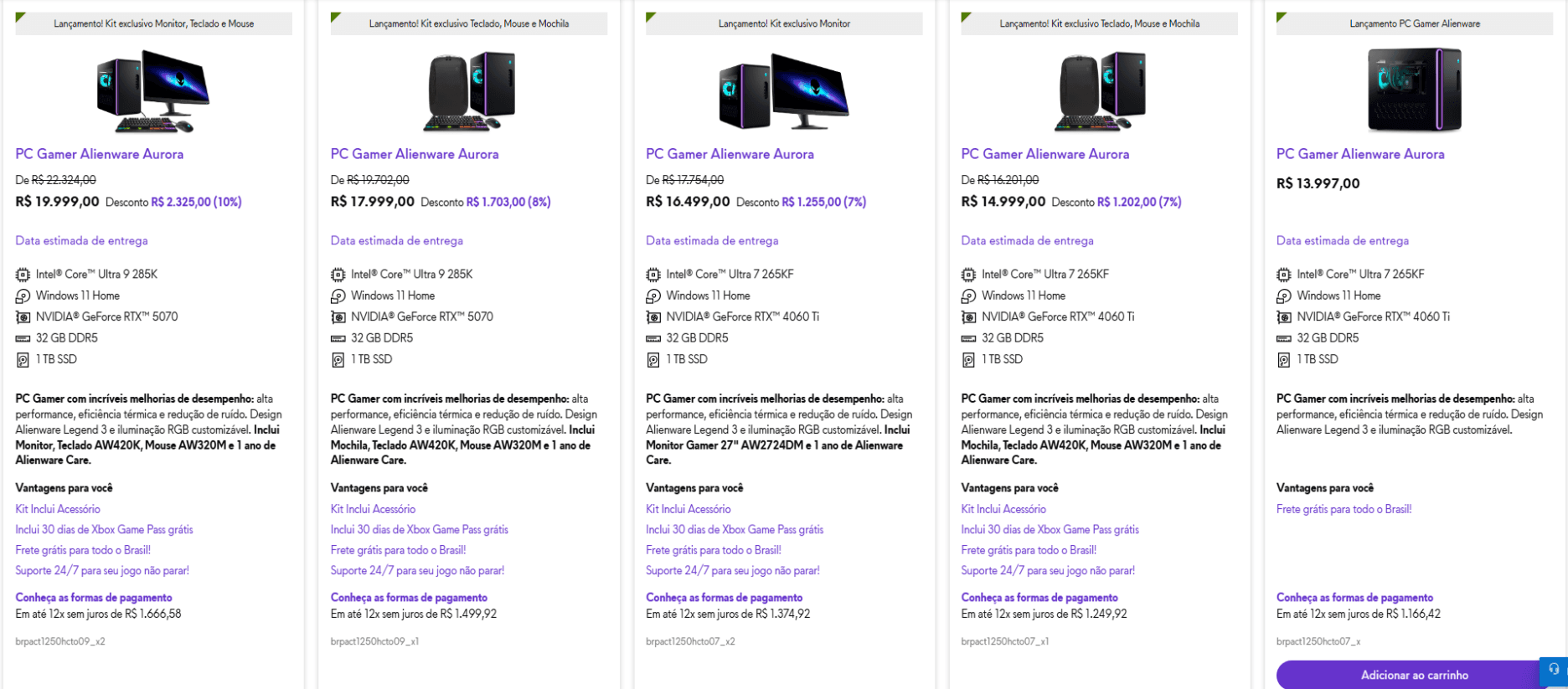View Data estimada de entrega on the R$ 17.999,00 card
The image size is (1568, 689).
point(397,240)
